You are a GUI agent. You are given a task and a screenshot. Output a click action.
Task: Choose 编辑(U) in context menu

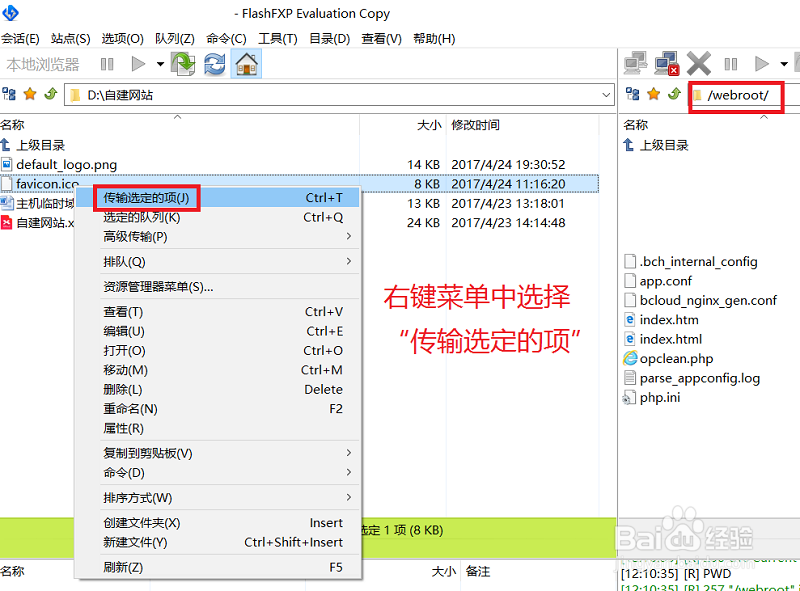218,331
